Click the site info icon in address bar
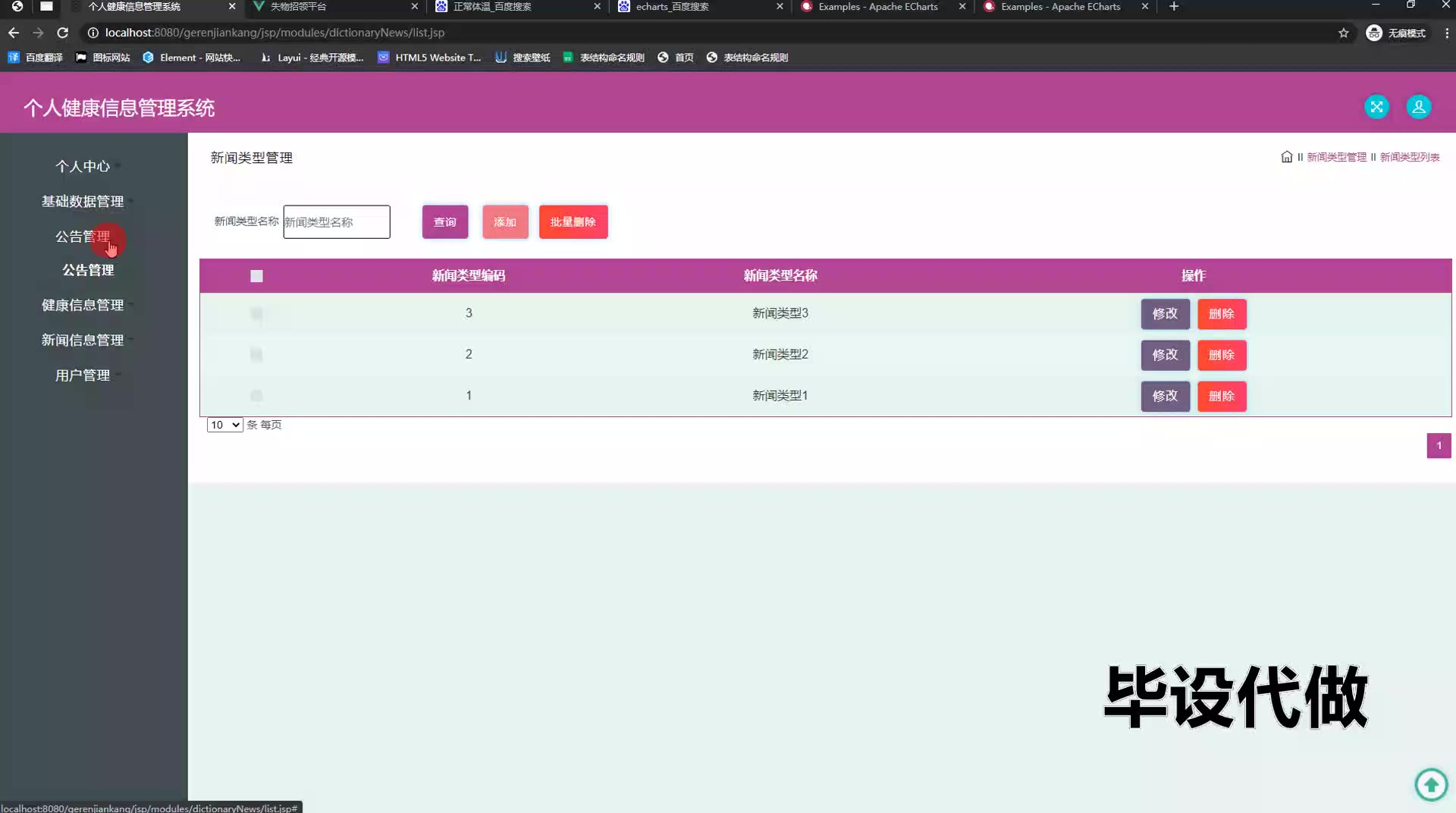The image size is (1456, 813). [93, 33]
